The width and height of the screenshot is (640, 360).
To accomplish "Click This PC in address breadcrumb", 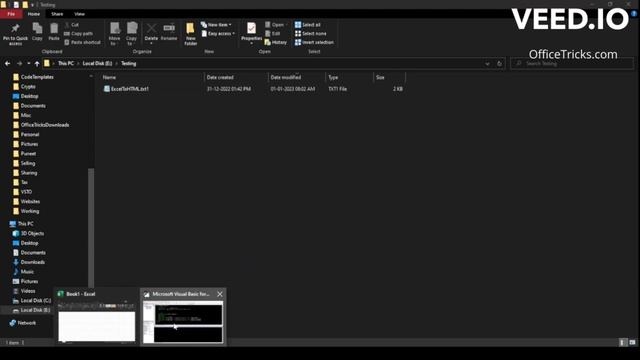I will pos(66,64).
